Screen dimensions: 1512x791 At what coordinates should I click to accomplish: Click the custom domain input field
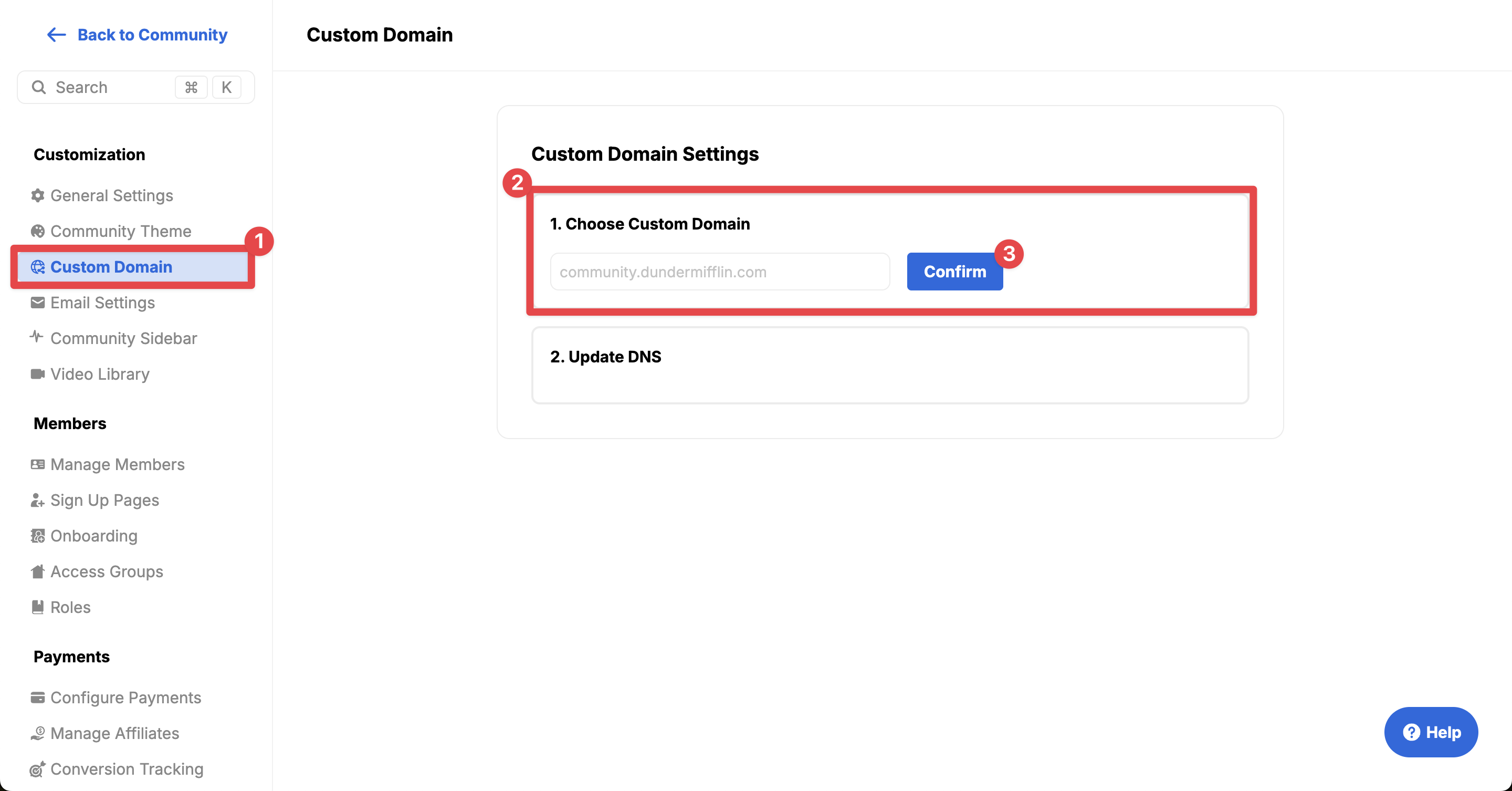coord(720,272)
